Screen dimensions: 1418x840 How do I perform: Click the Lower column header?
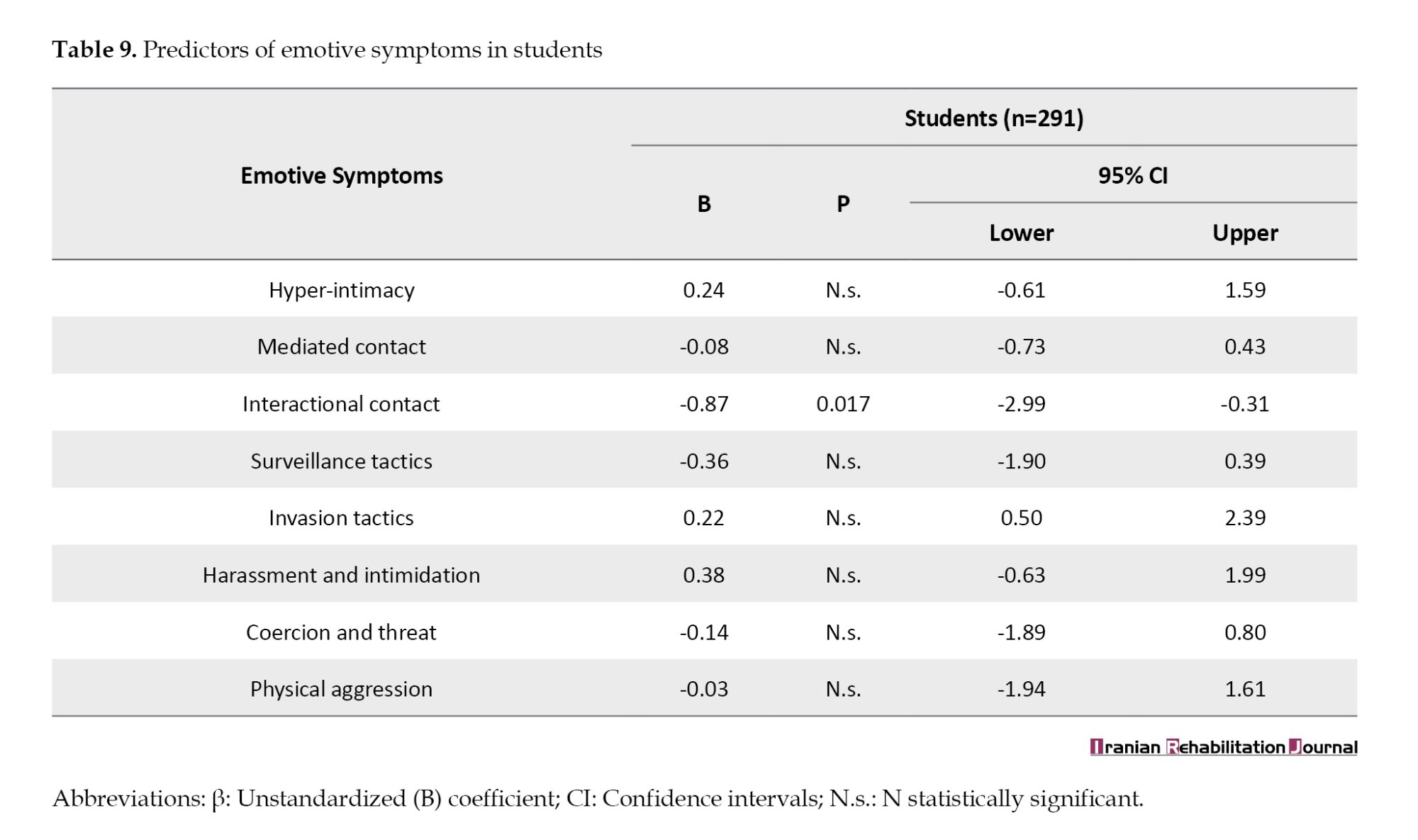coord(1021,233)
